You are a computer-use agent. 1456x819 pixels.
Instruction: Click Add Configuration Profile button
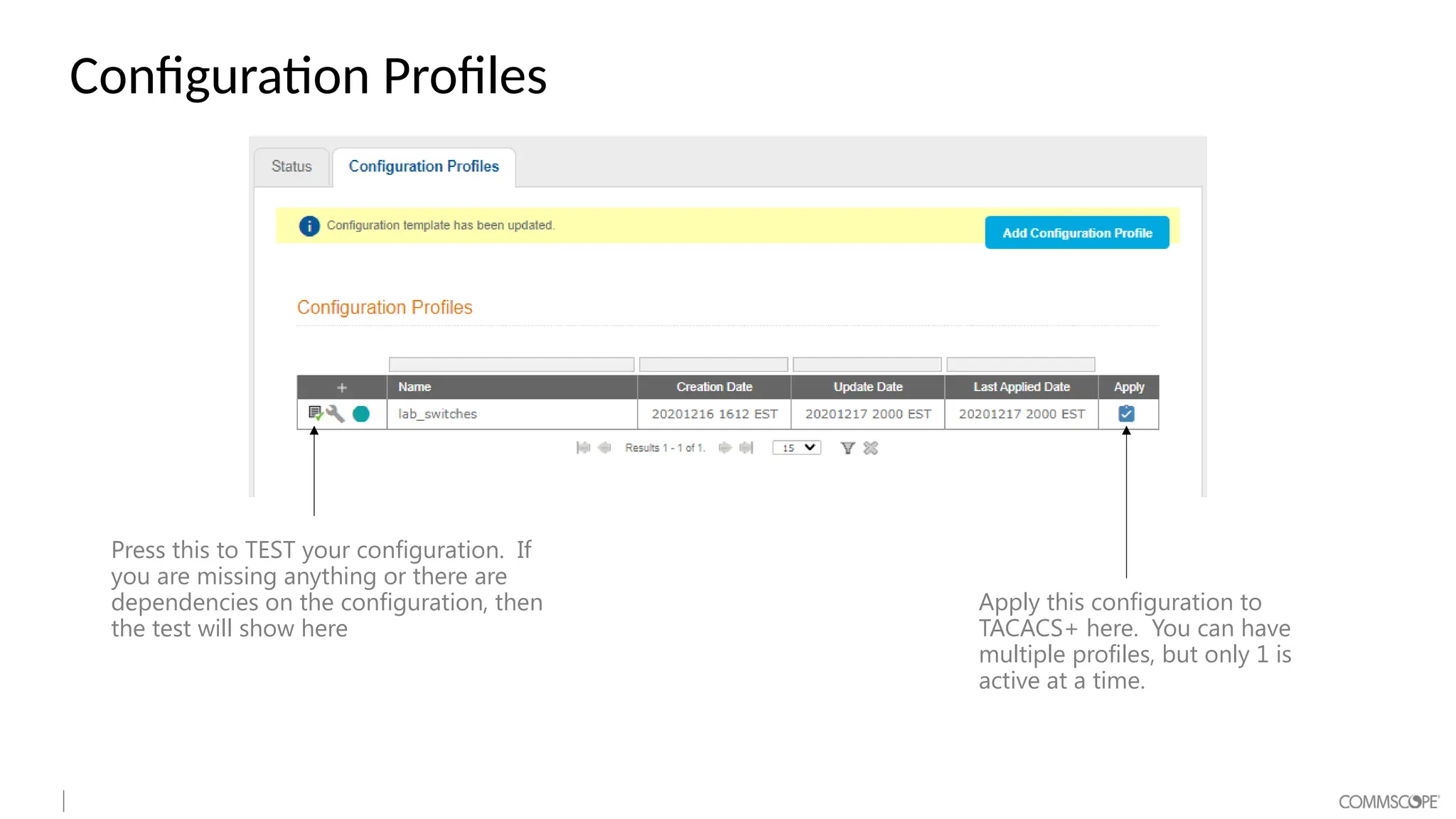click(x=1077, y=232)
